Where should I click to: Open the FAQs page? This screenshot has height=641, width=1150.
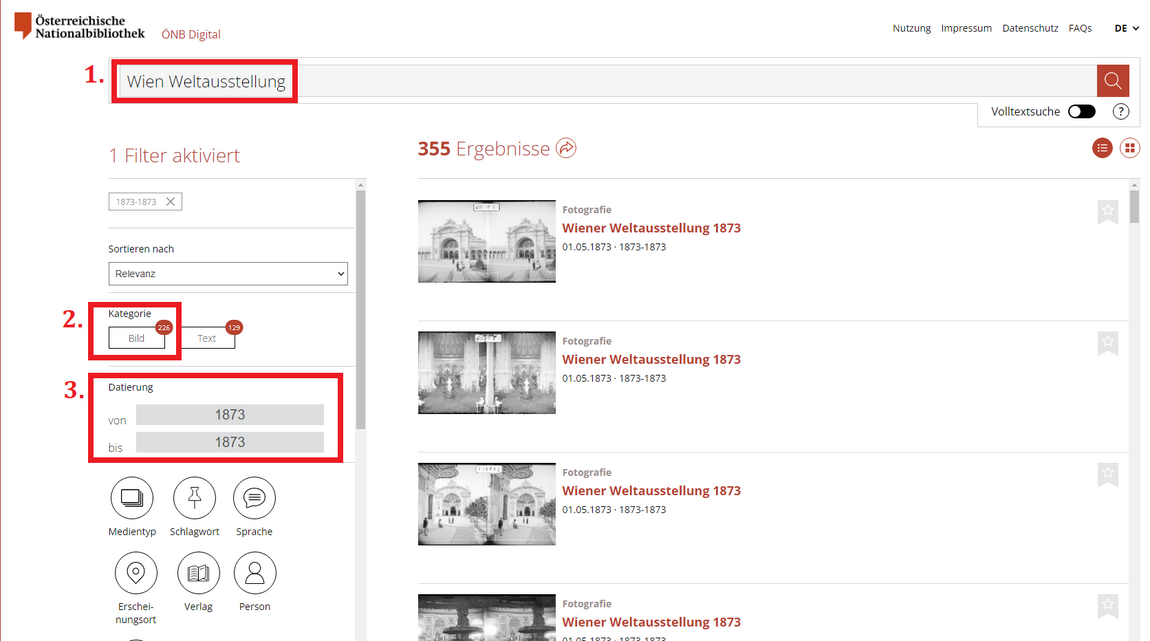1080,28
